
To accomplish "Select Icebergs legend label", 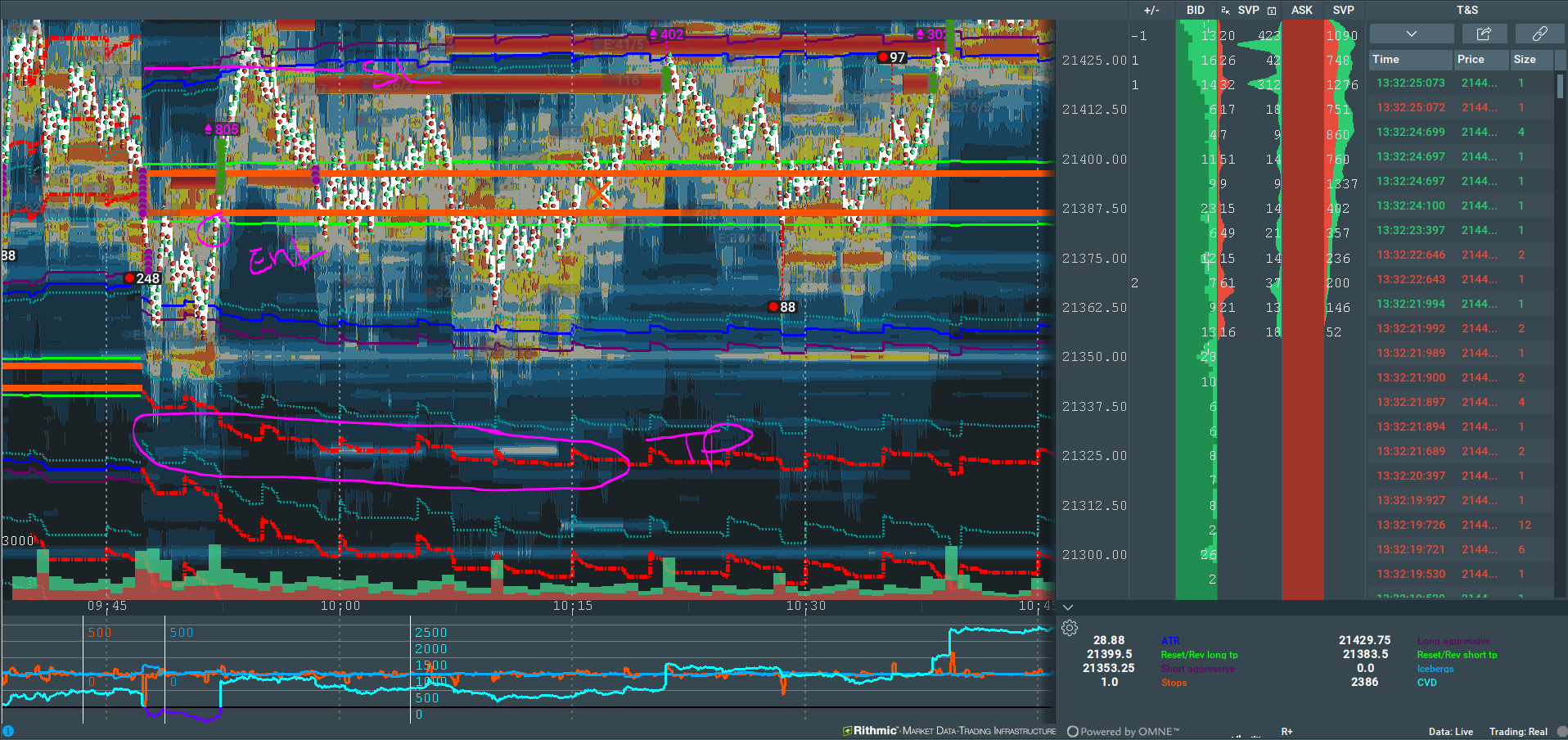I will click(1435, 669).
